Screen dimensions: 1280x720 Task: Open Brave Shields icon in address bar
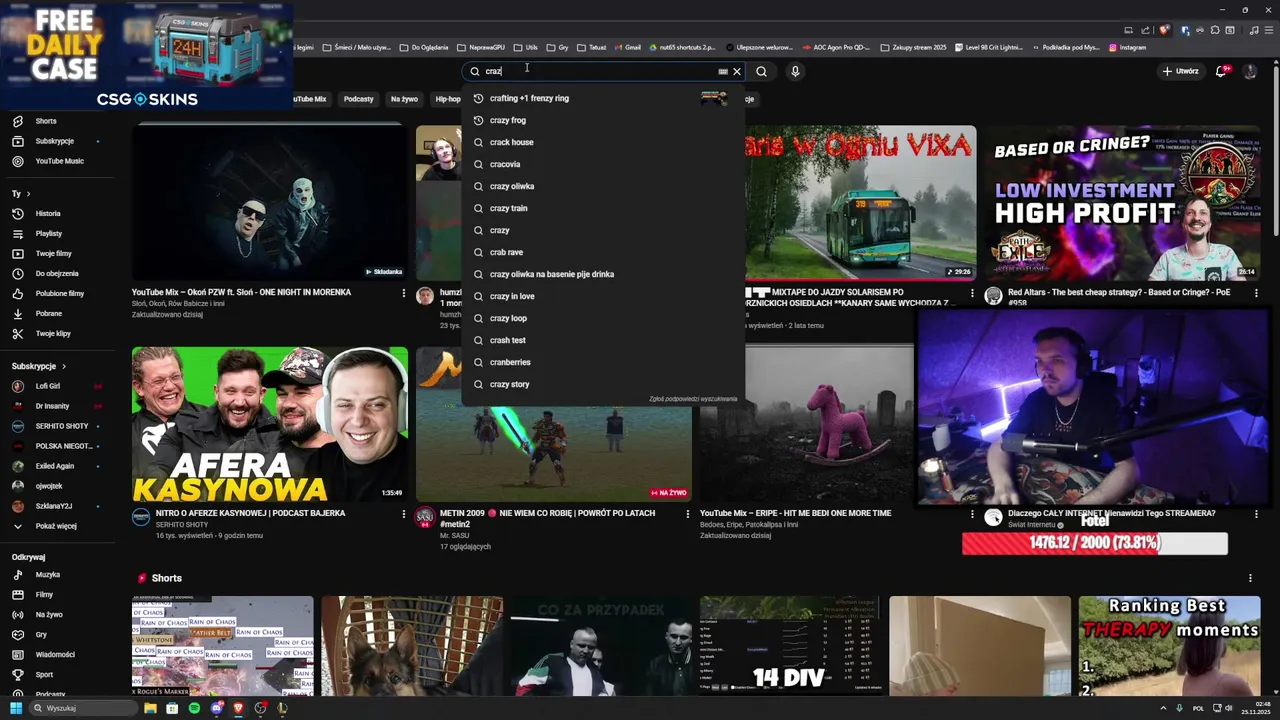(1164, 30)
